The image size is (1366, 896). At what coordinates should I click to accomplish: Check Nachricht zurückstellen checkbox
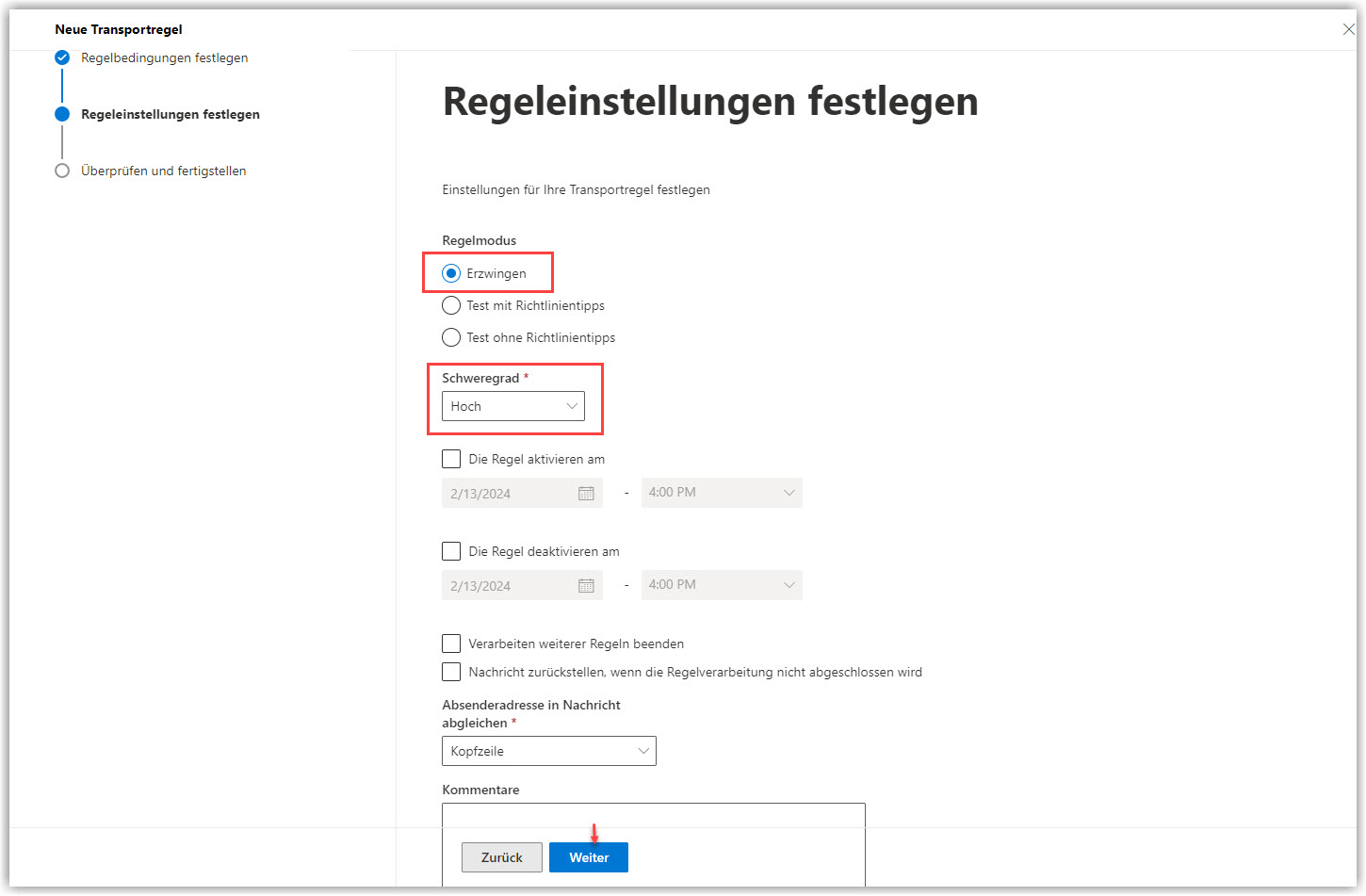(451, 672)
